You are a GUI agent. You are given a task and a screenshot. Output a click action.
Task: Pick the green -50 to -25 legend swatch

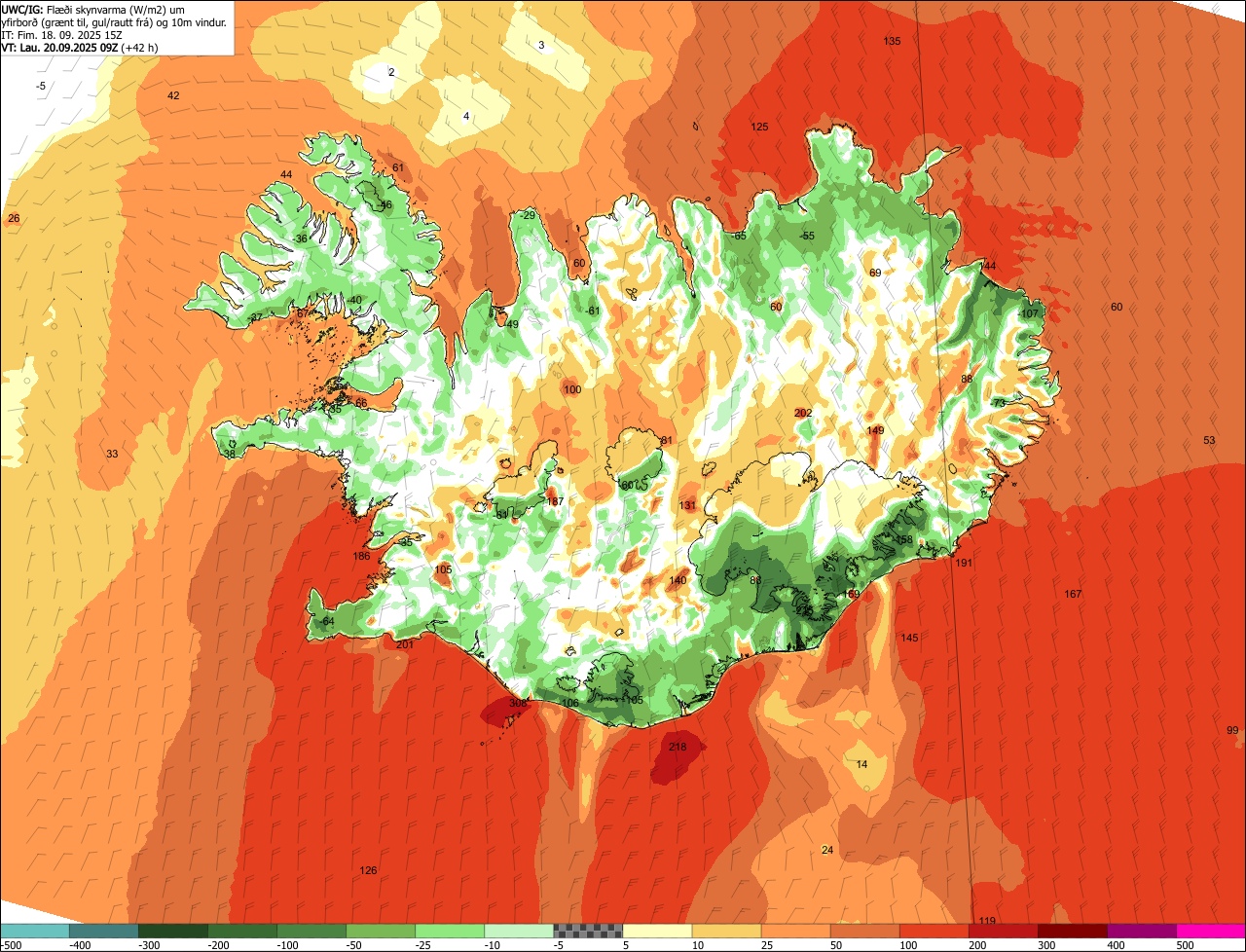pyautogui.click(x=381, y=931)
